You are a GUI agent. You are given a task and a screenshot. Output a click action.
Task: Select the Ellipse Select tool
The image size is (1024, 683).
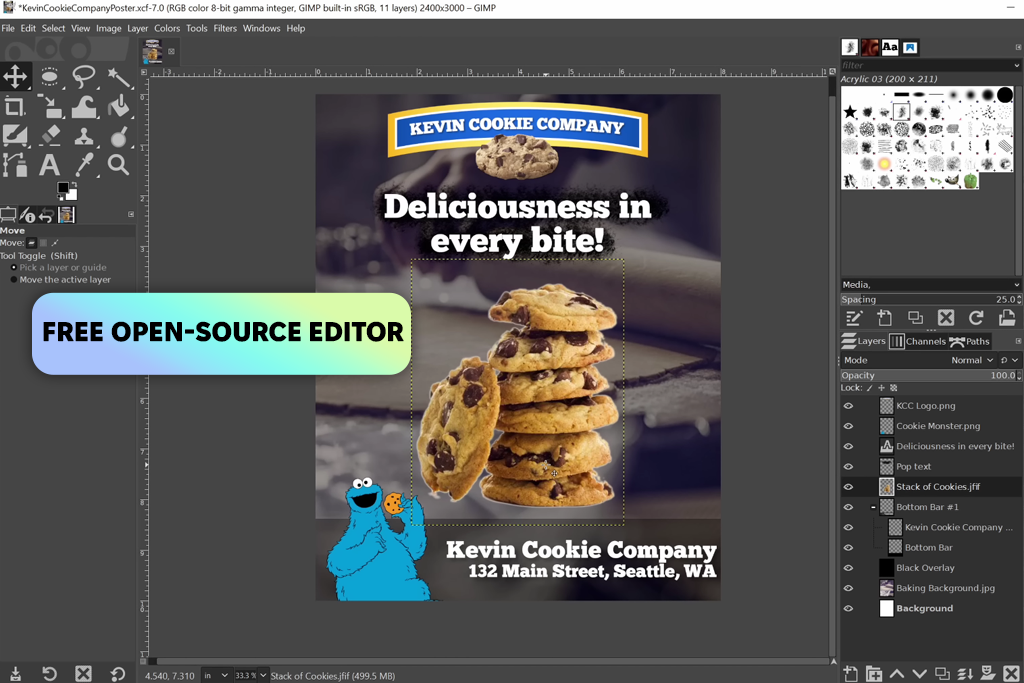point(50,76)
